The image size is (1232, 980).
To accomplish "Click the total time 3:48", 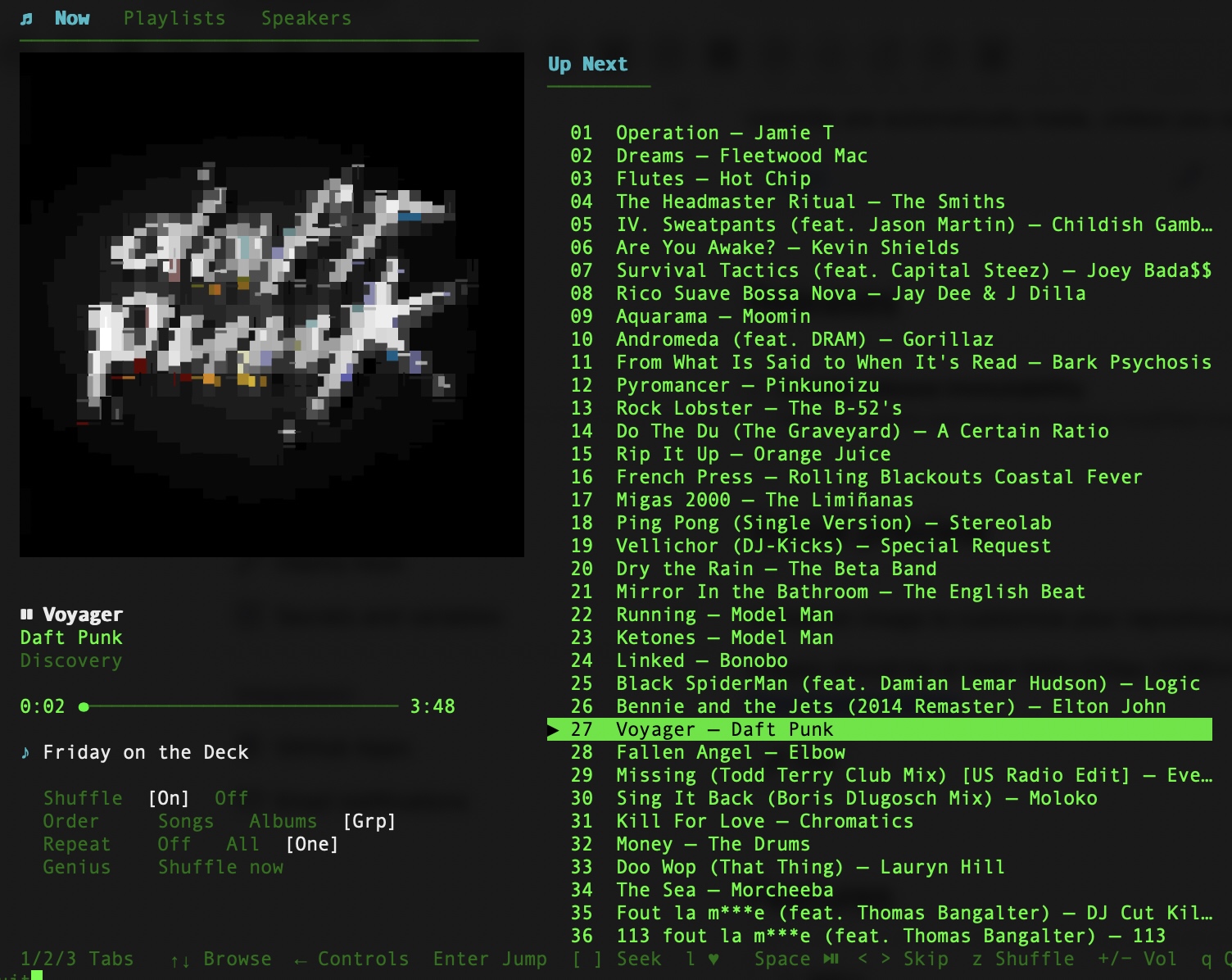I will click(433, 706).
